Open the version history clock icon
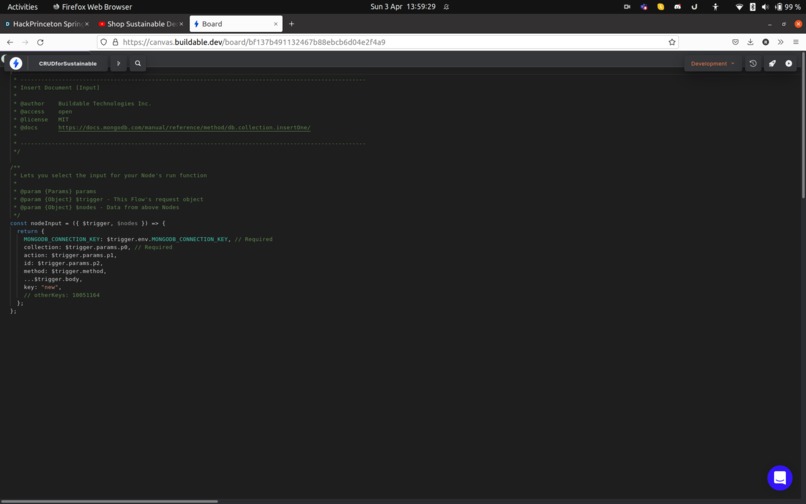The width and height of the screenshot is (806, 504). click(x=753, y=64)
